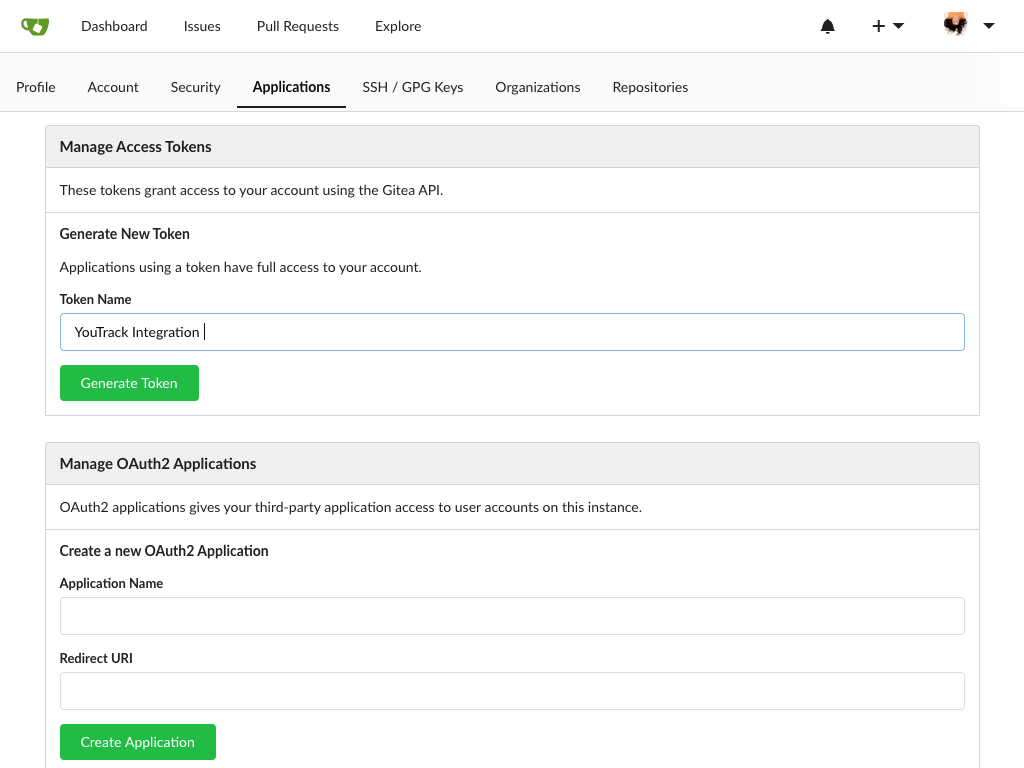Viewport: 1024px width, 768px height.
Task: Go to Issues in top navigation
Action: tap(202, 26)
